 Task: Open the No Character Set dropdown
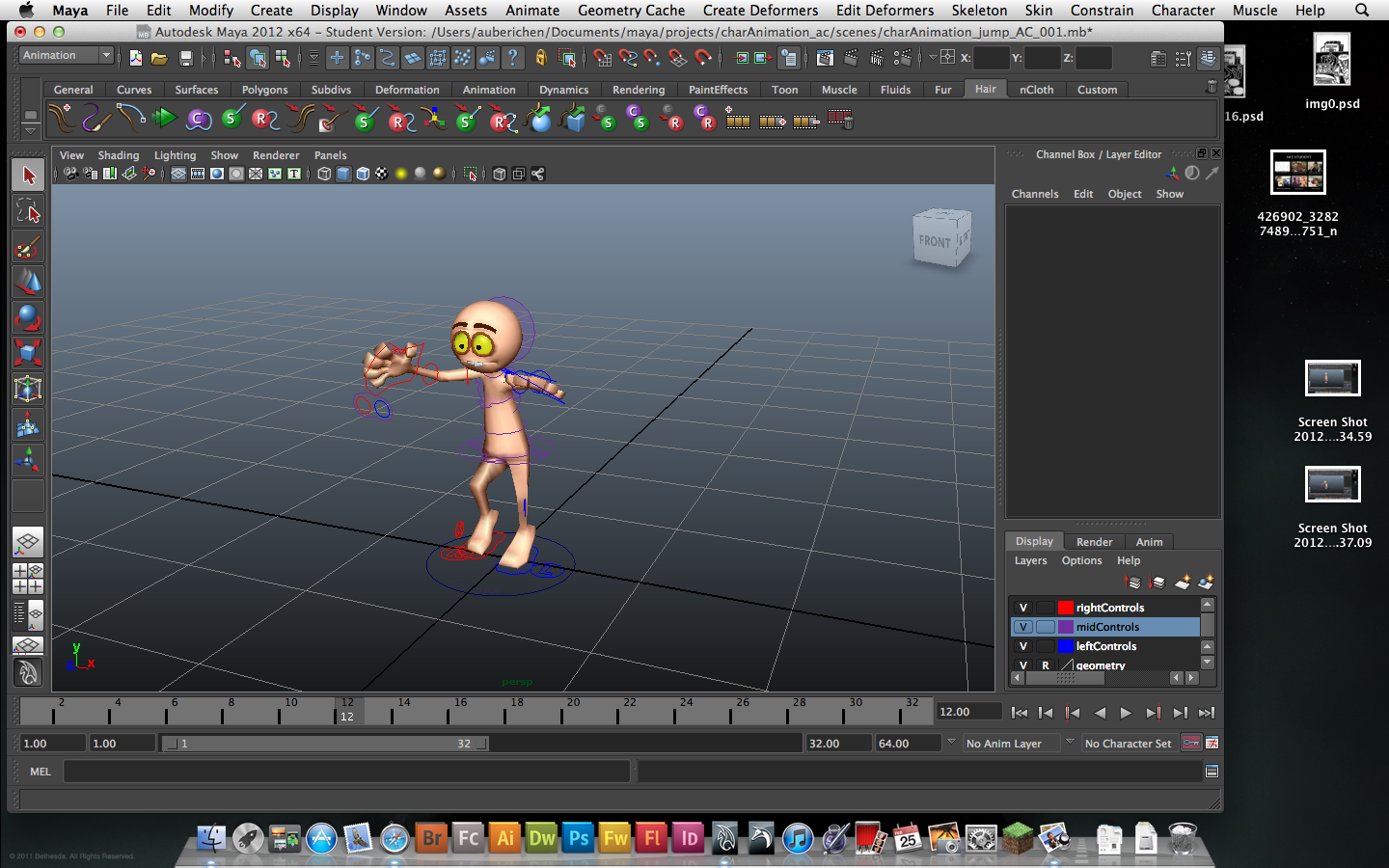(1129, 743)
